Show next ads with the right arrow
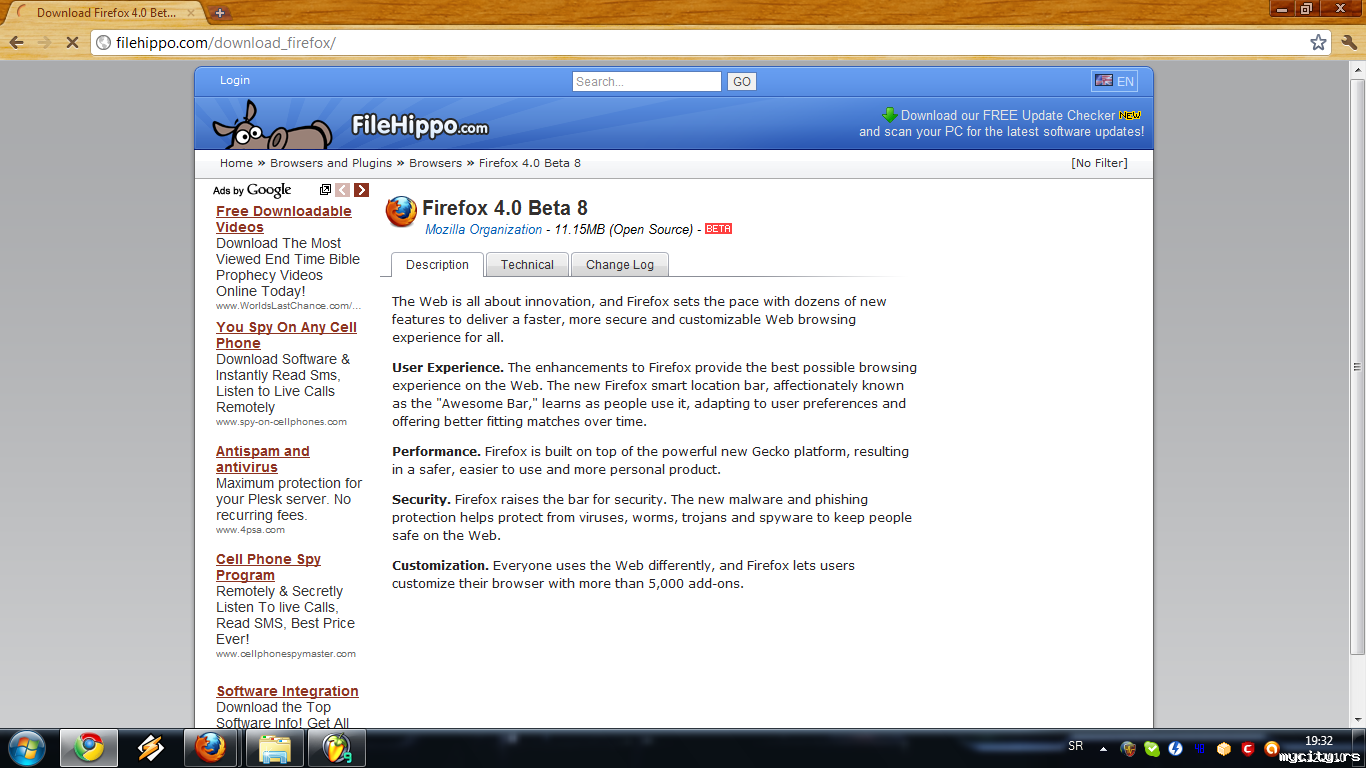Screen dimensions: 1366x768 (x=361, y=190)
